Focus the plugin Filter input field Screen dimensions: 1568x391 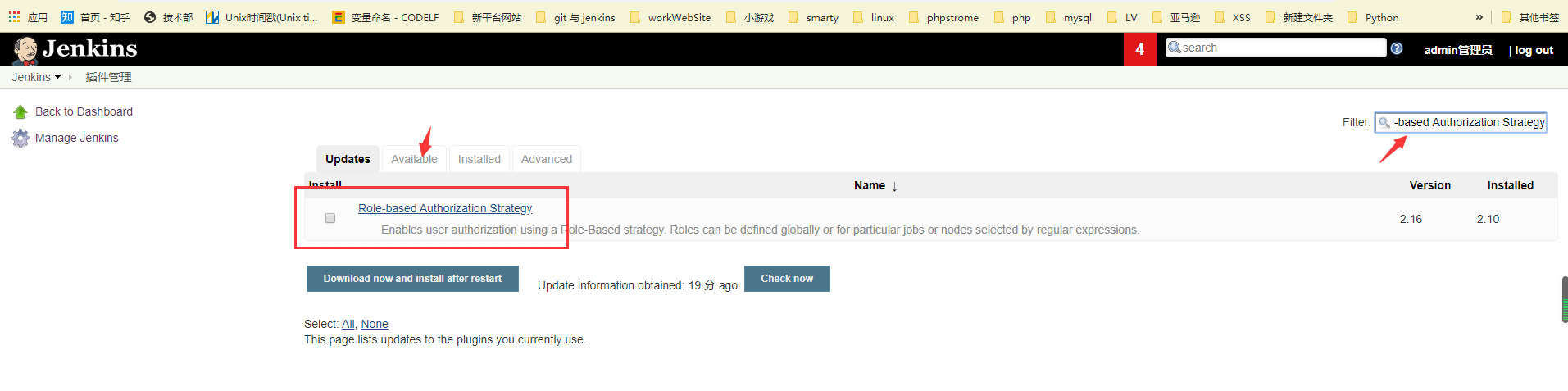[x=1461, y=122]
